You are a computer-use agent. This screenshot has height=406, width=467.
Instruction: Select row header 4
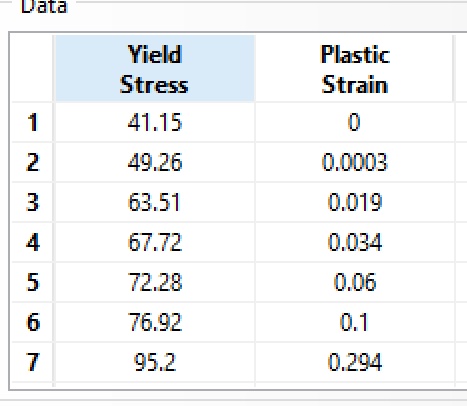(x=32, y=242)
